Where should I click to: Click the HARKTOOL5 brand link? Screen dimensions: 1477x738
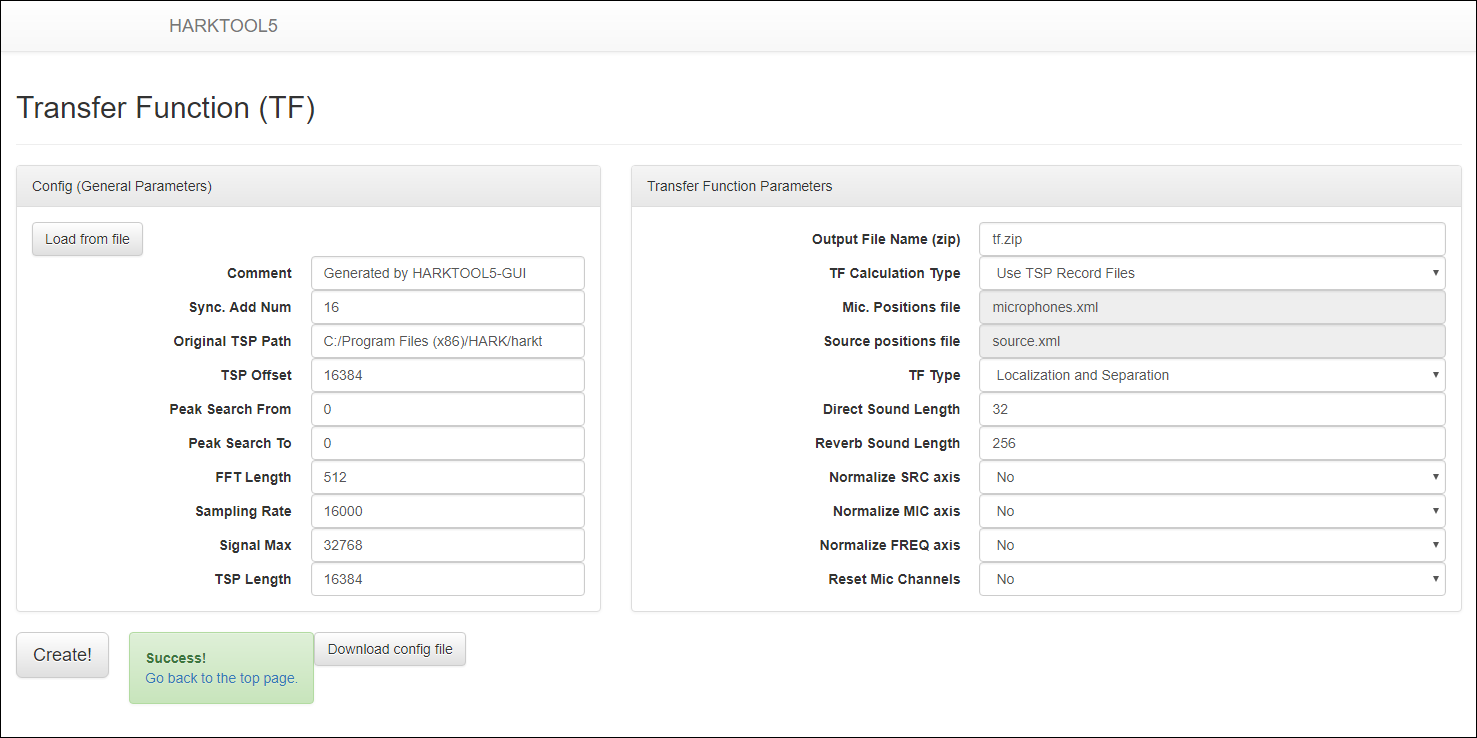223,26
